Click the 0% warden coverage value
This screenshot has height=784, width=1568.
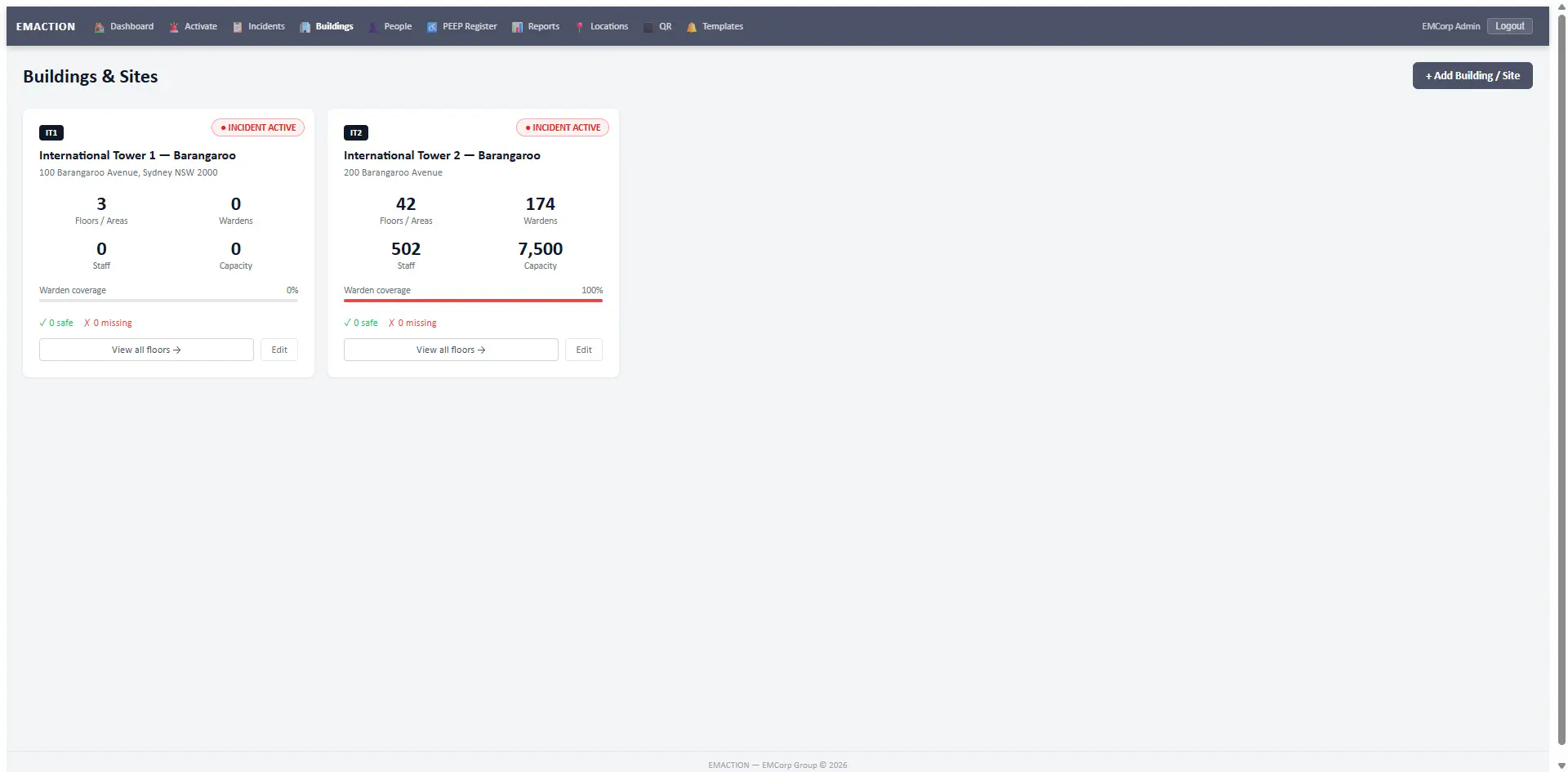pyautogui.click(x=292, y=291)
